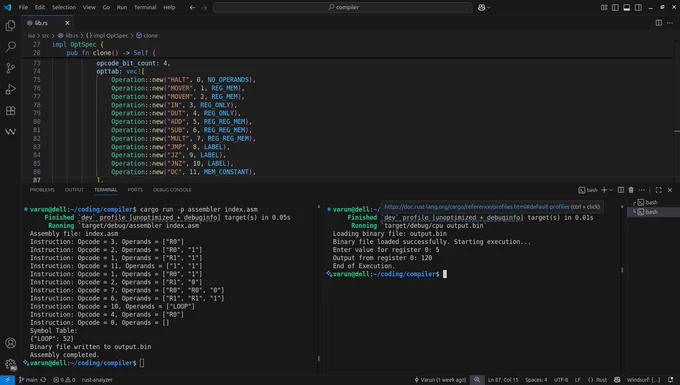Open the Explorer view in activity bar
680x385 pixels.
pos(10,26)
